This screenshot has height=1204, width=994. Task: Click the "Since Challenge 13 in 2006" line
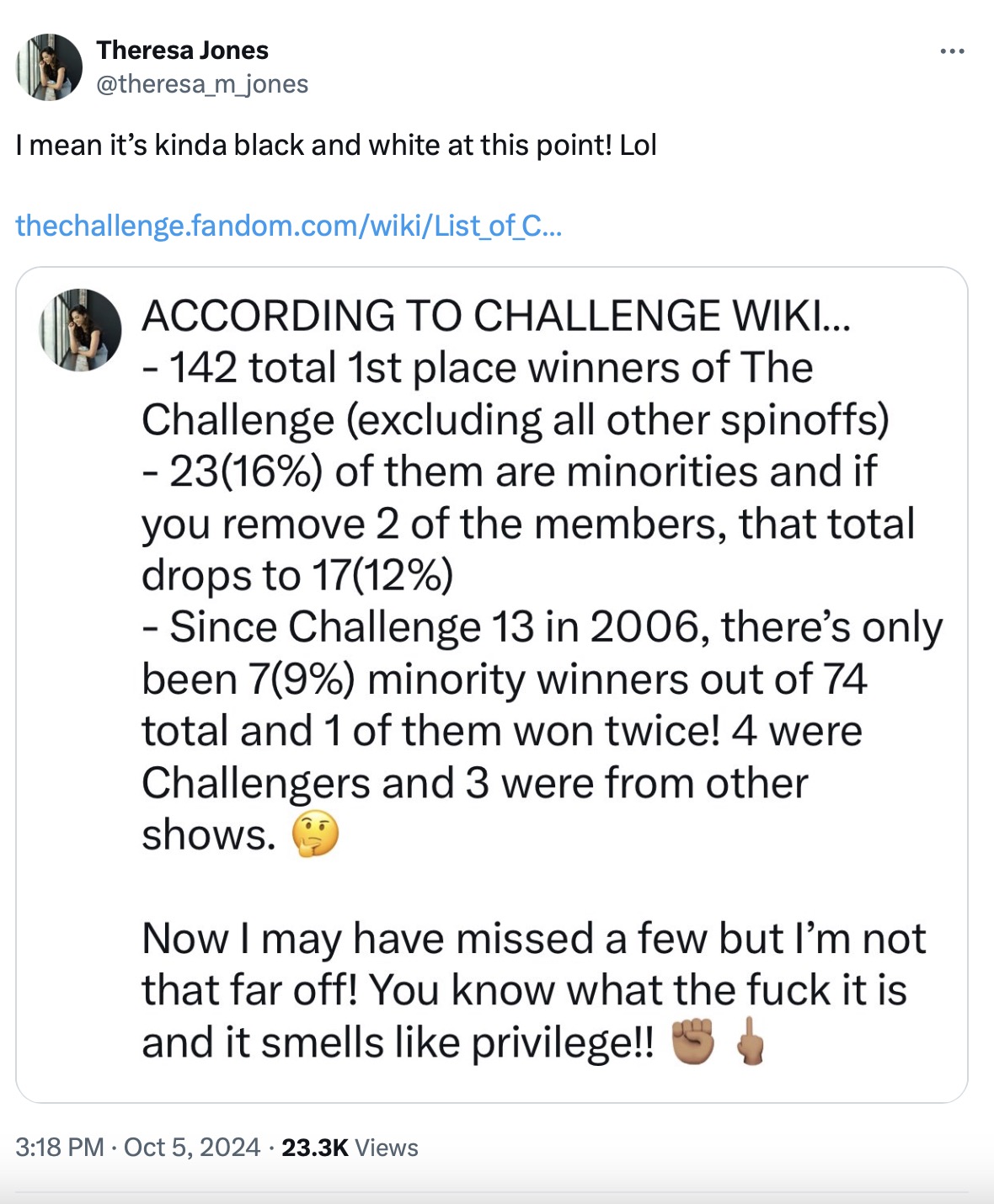pyautogui.click(x=554, y=627)
